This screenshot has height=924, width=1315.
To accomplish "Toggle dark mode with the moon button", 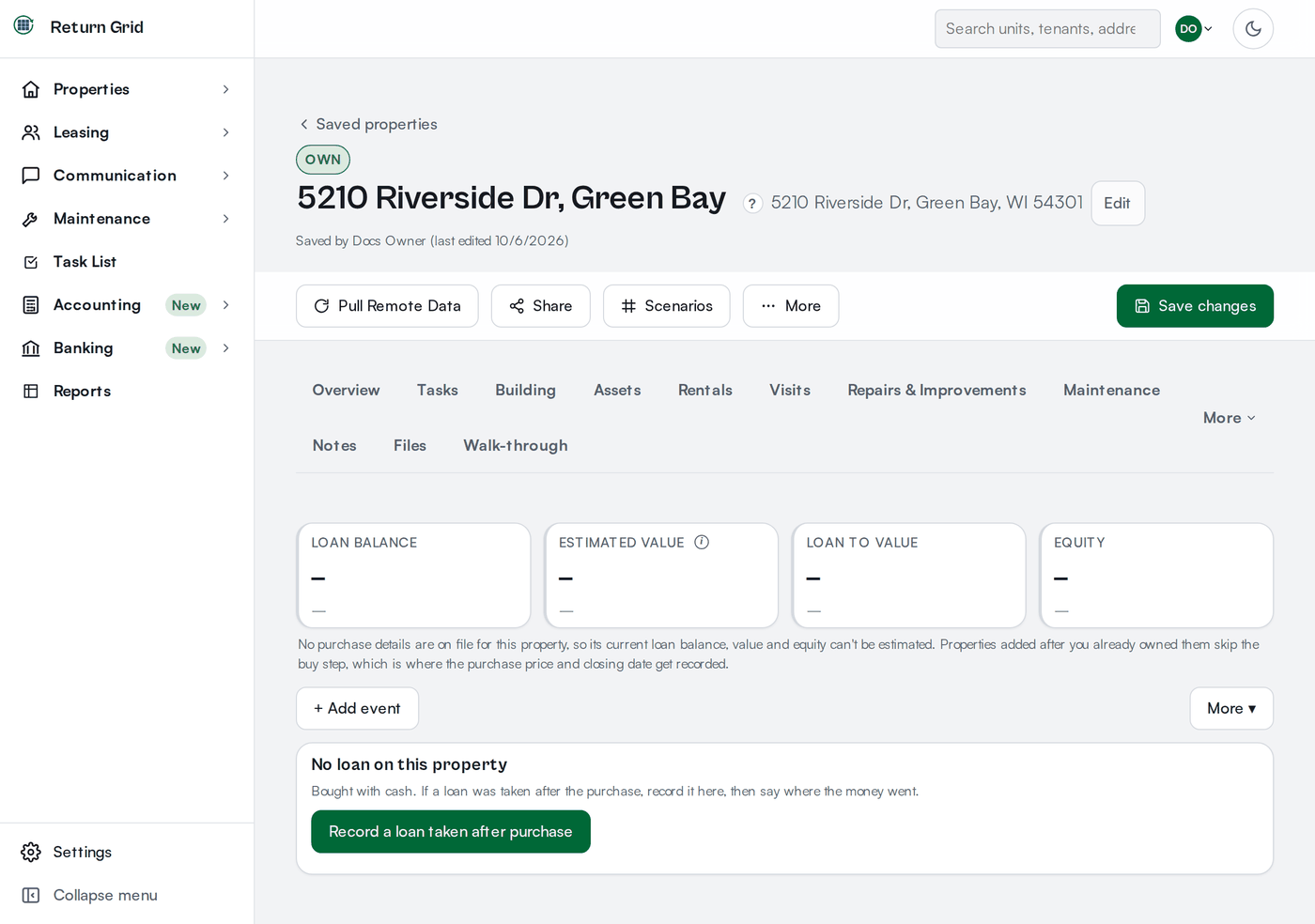I will tap(1253, 28).
